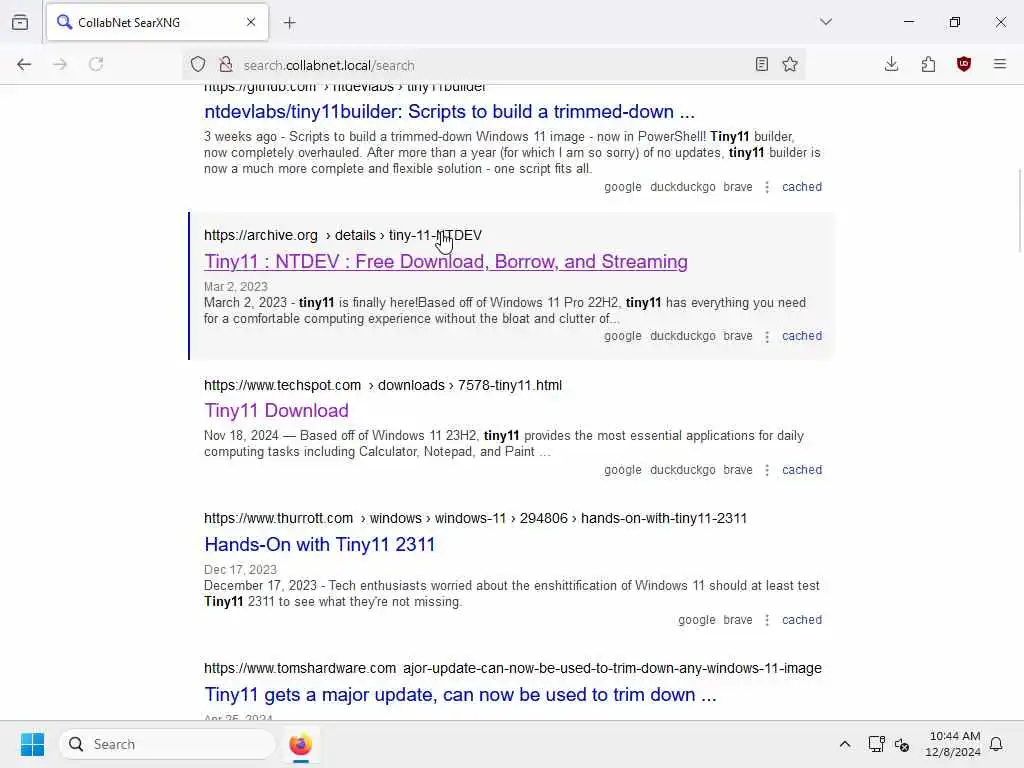Viewport: 1024px width, 768px height.
Task: Click https://archive.org URL text
Action: click(x=261, y=235)
